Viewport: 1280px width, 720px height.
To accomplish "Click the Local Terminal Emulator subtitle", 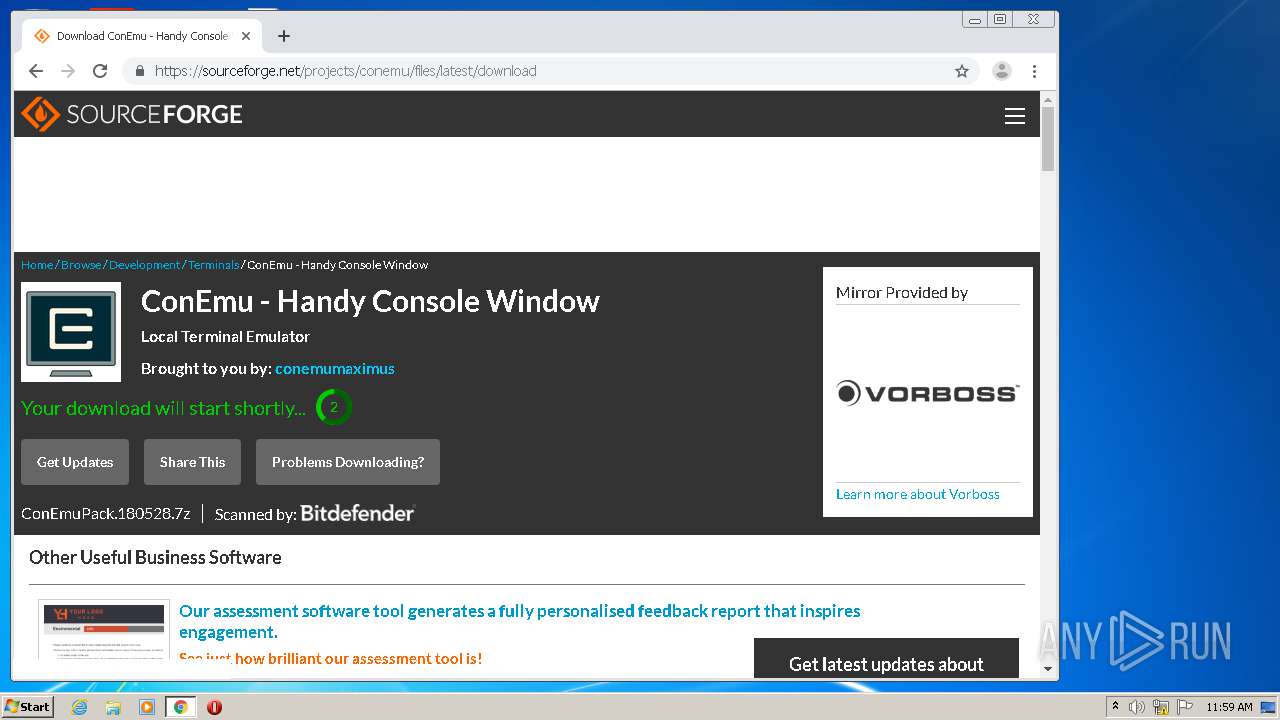I will (225, 337).
